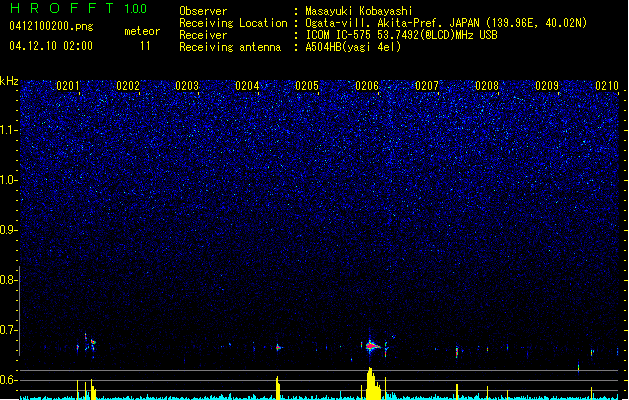Select the Ogata-vill. Akita-Pref. JAPAN location text
629x400 pixels.
[446, 23]
